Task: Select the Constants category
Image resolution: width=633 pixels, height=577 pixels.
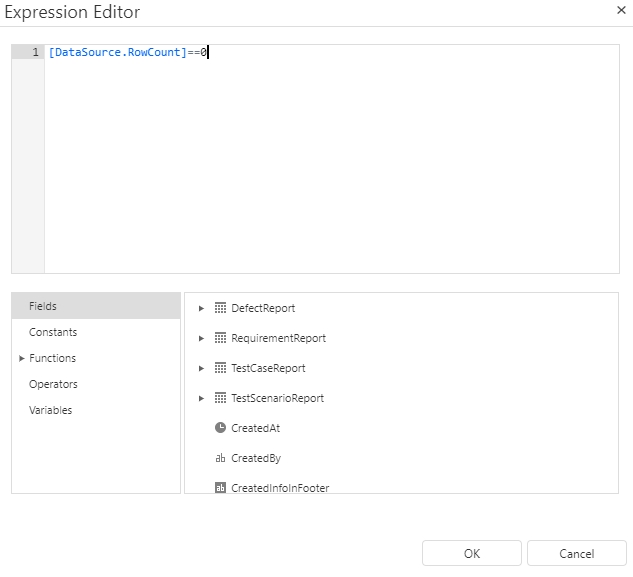Action: click(53, 332)
